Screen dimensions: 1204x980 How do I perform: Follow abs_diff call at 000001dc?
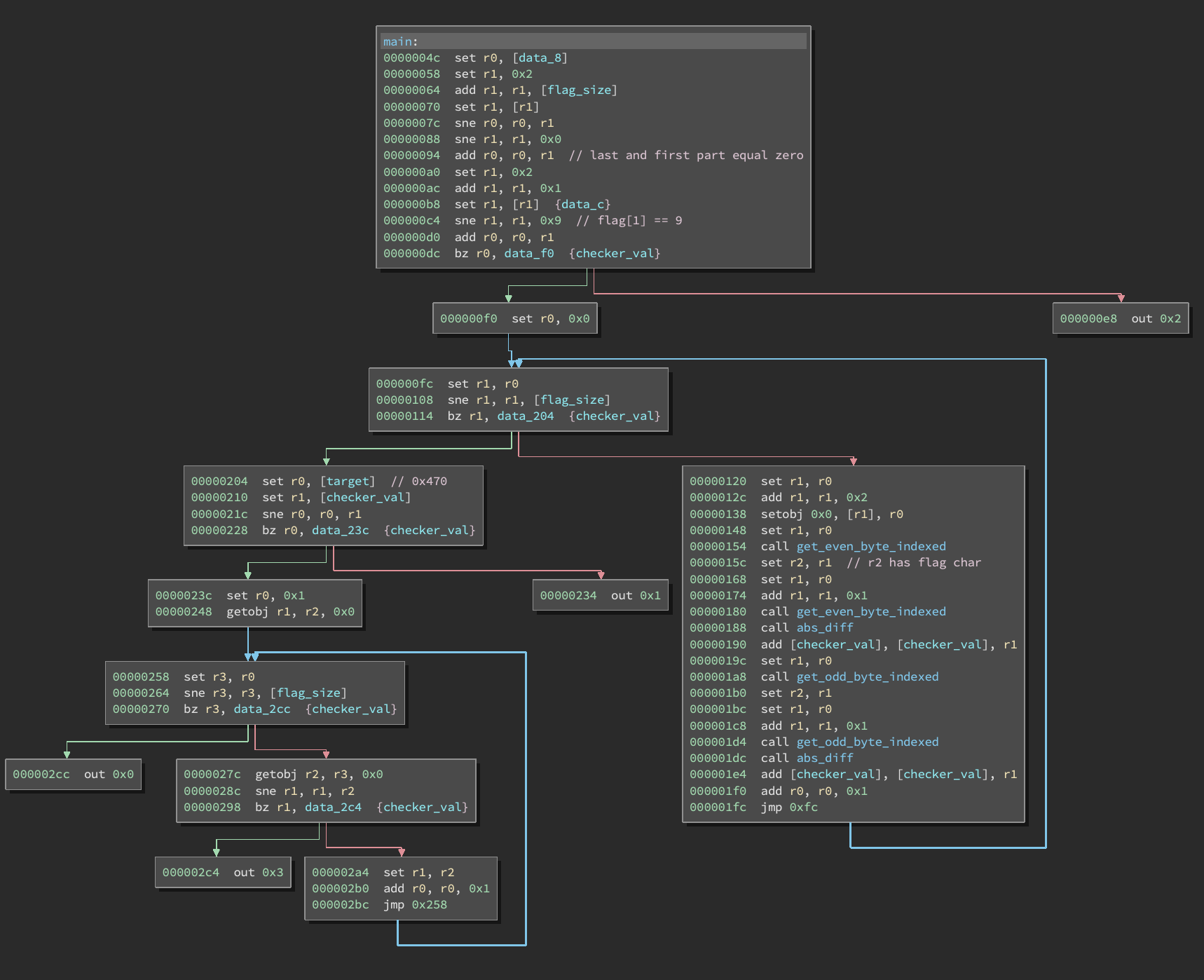click(x=824, y=758)
